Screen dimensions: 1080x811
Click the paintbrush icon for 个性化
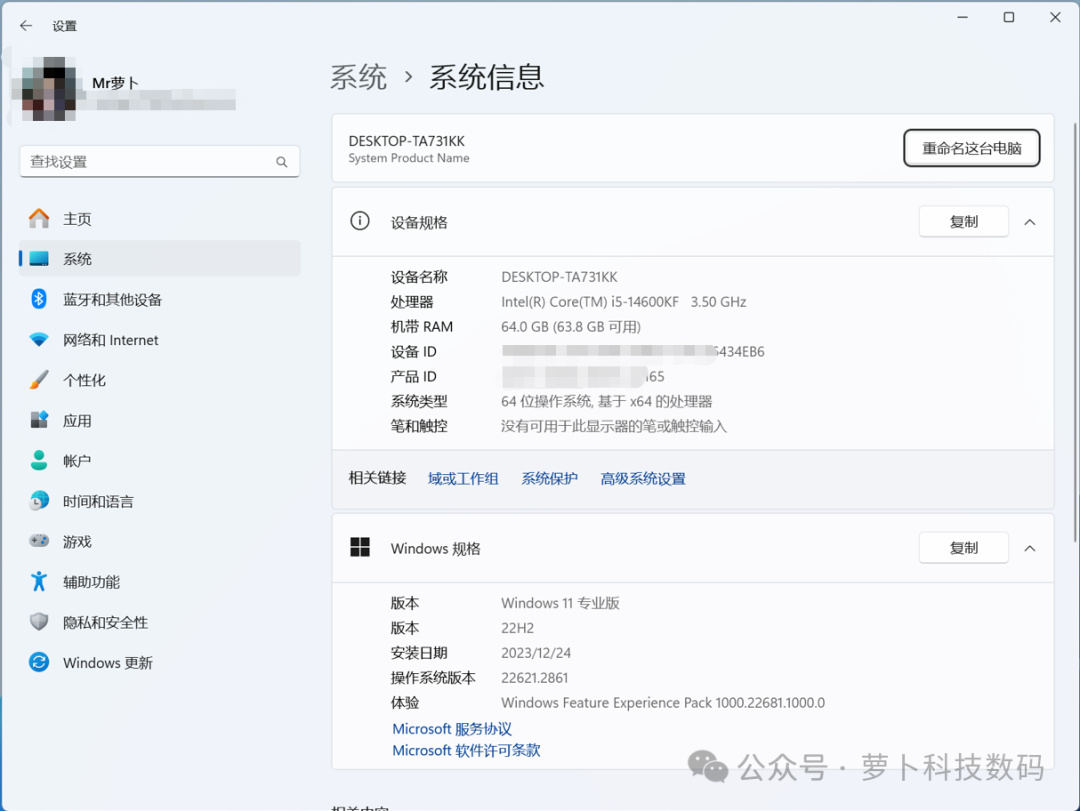(x=39, y=380)
